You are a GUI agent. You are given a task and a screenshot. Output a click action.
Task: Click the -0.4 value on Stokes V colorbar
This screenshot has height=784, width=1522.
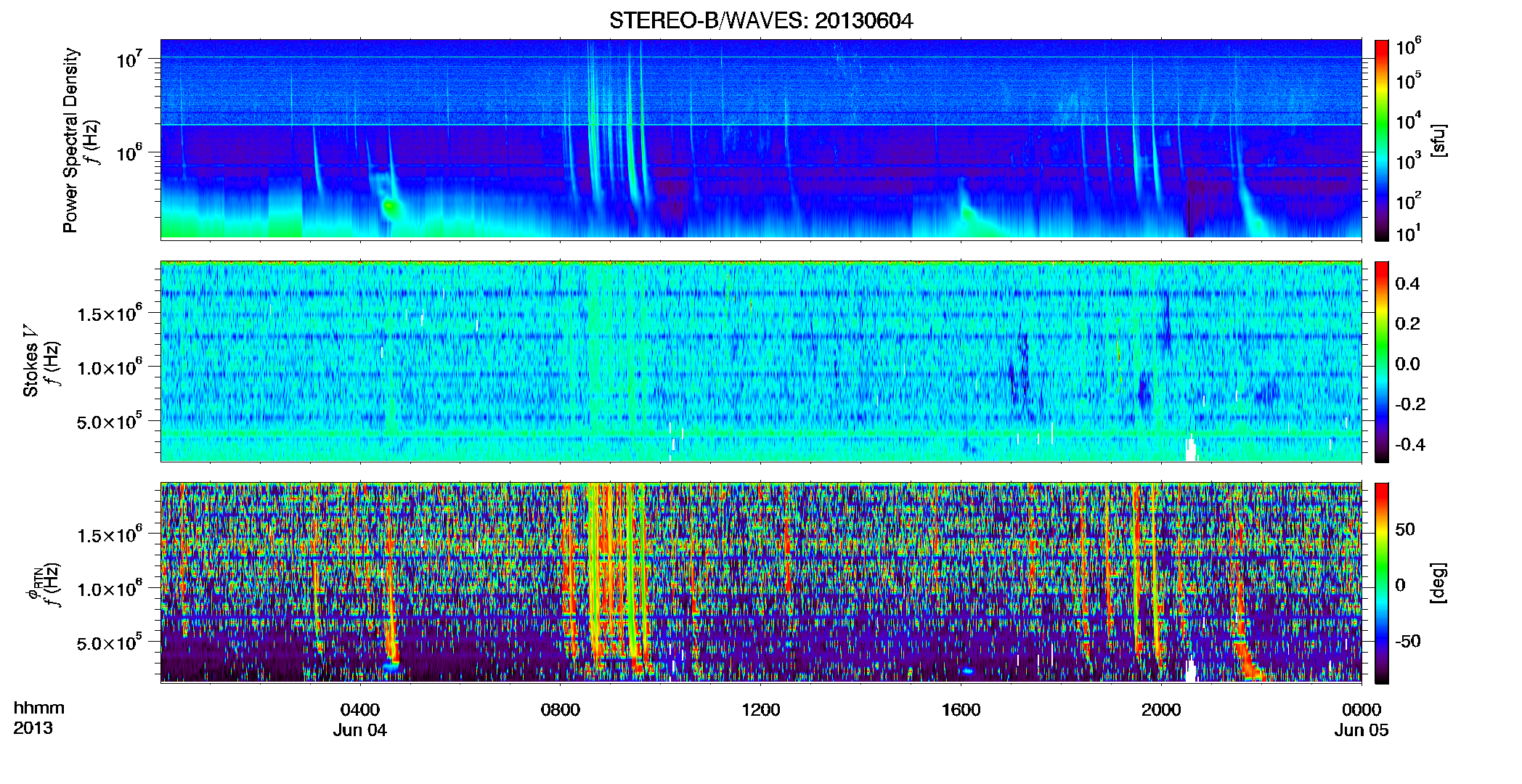[1410, 444]
